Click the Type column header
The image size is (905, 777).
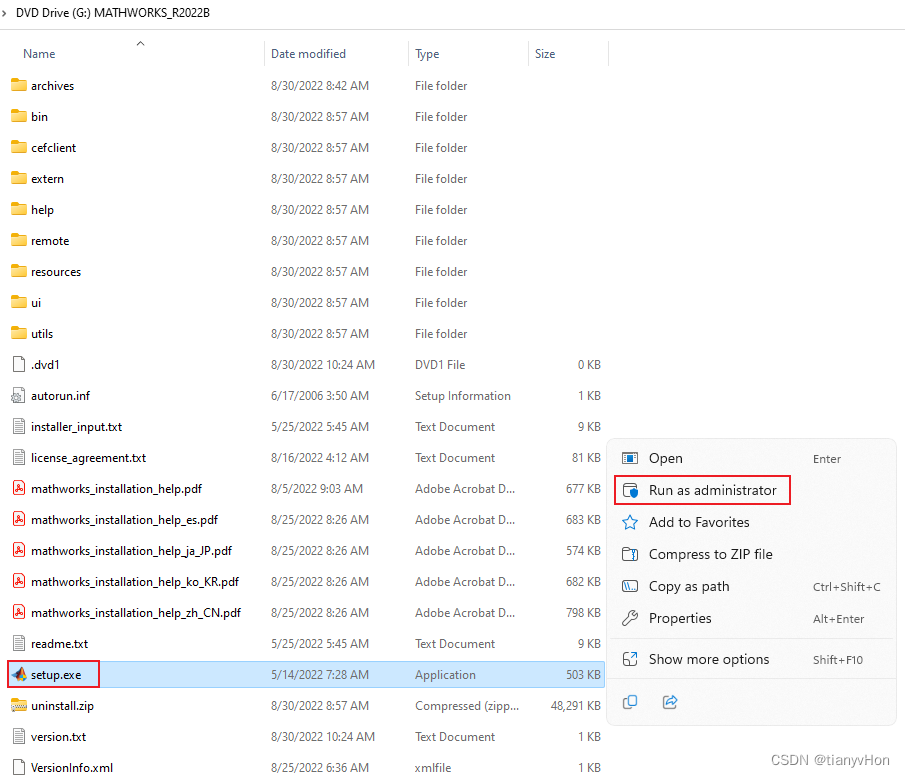click(427, 54)
